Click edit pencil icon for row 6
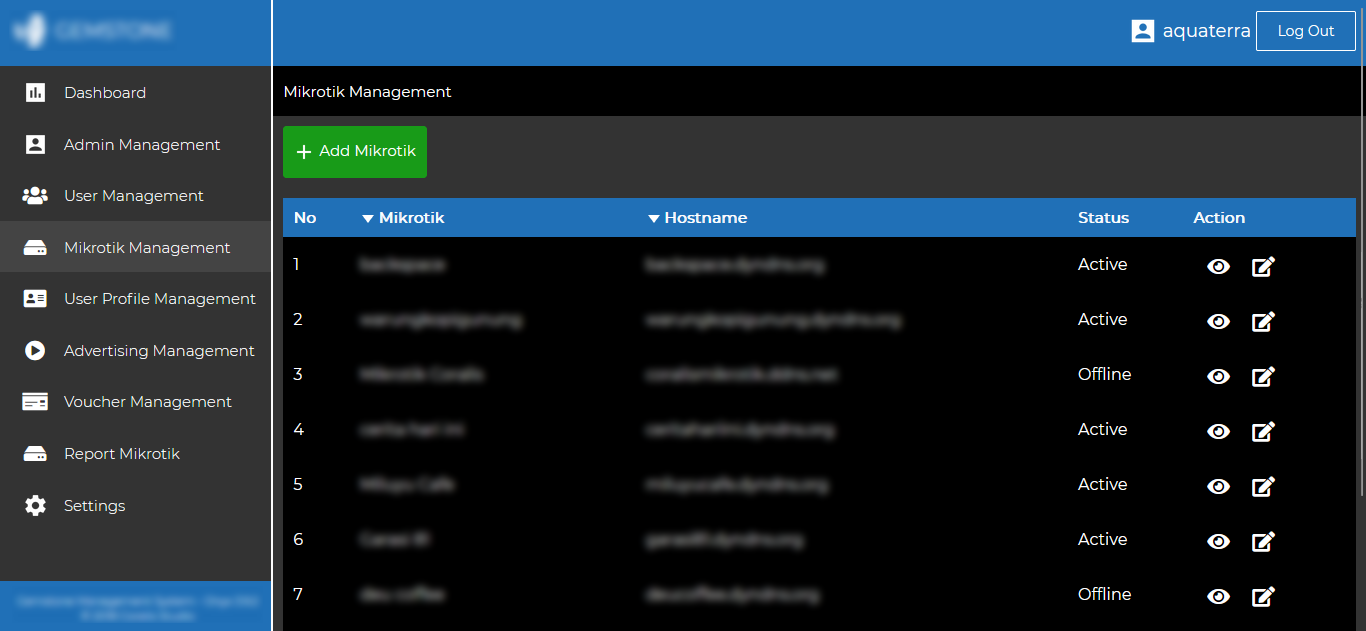This screenshot has width=1366, height=631. 1263,542
